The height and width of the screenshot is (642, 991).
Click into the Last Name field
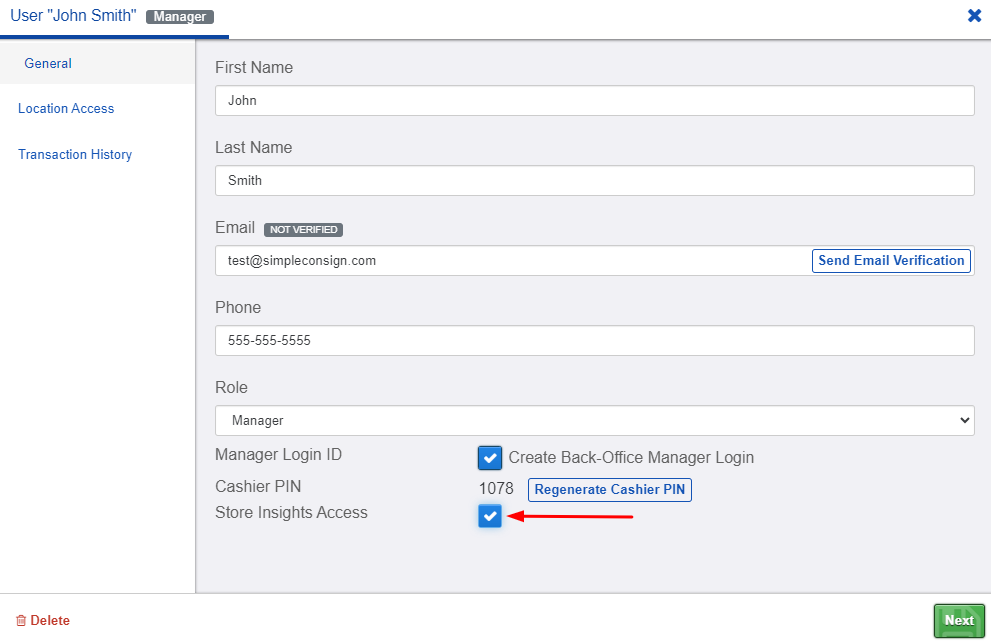(x=594, y=180)
